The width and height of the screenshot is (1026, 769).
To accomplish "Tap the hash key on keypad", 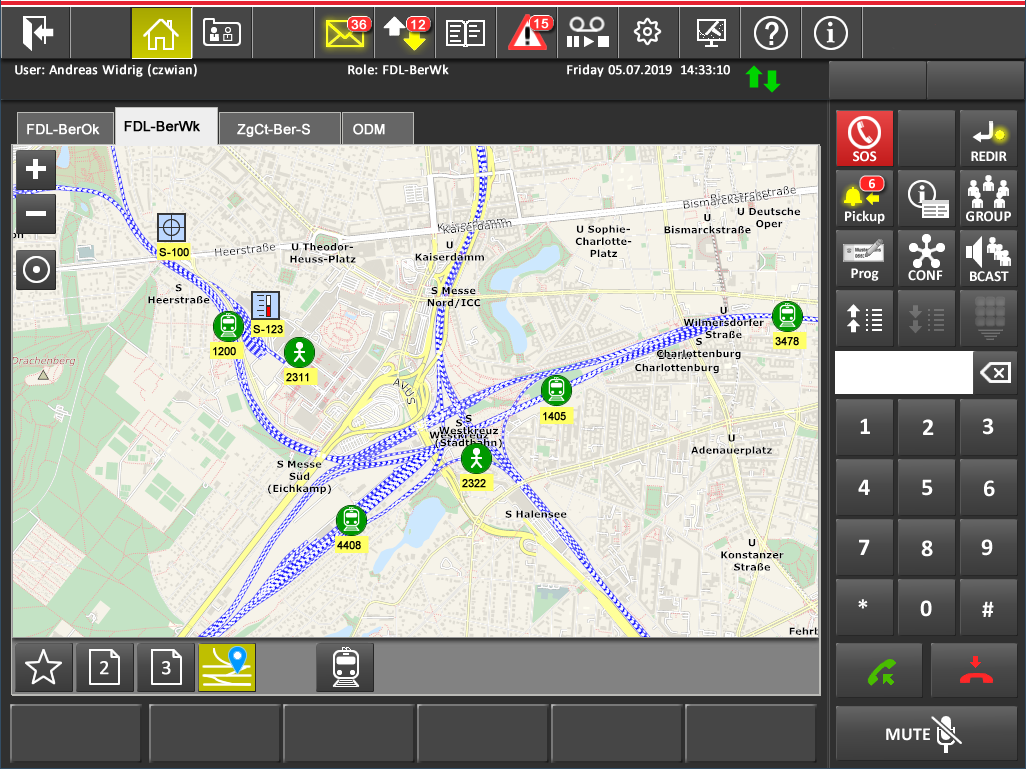I will click(988, 608).
